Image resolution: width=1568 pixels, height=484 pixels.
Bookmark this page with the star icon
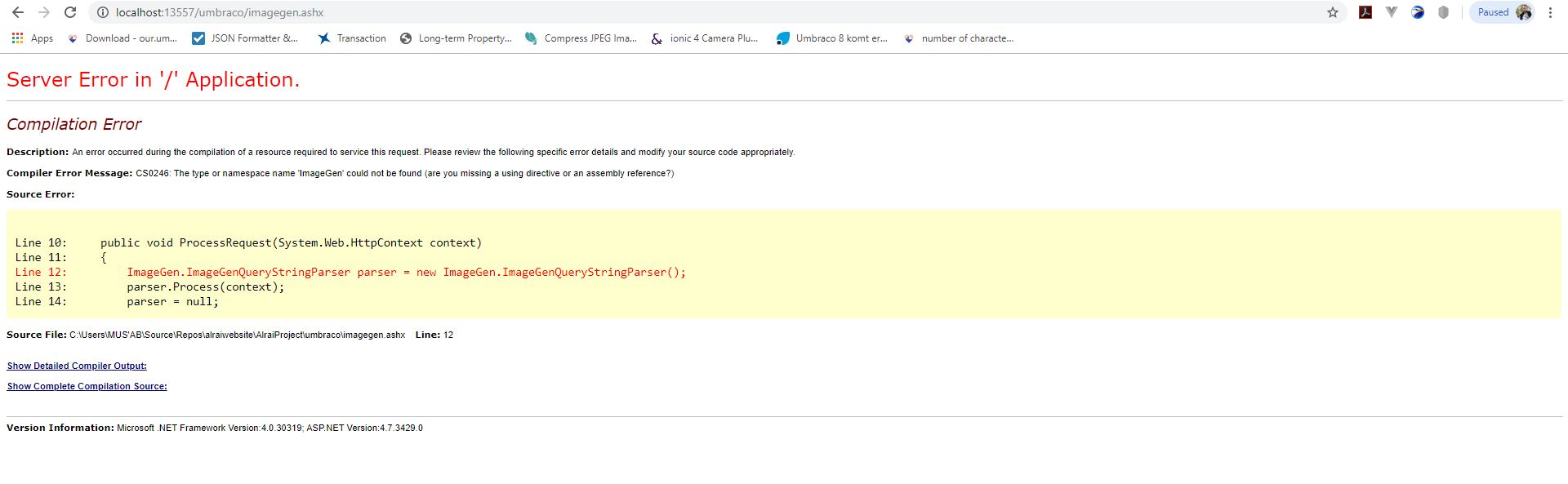(x=1333, y=12)
